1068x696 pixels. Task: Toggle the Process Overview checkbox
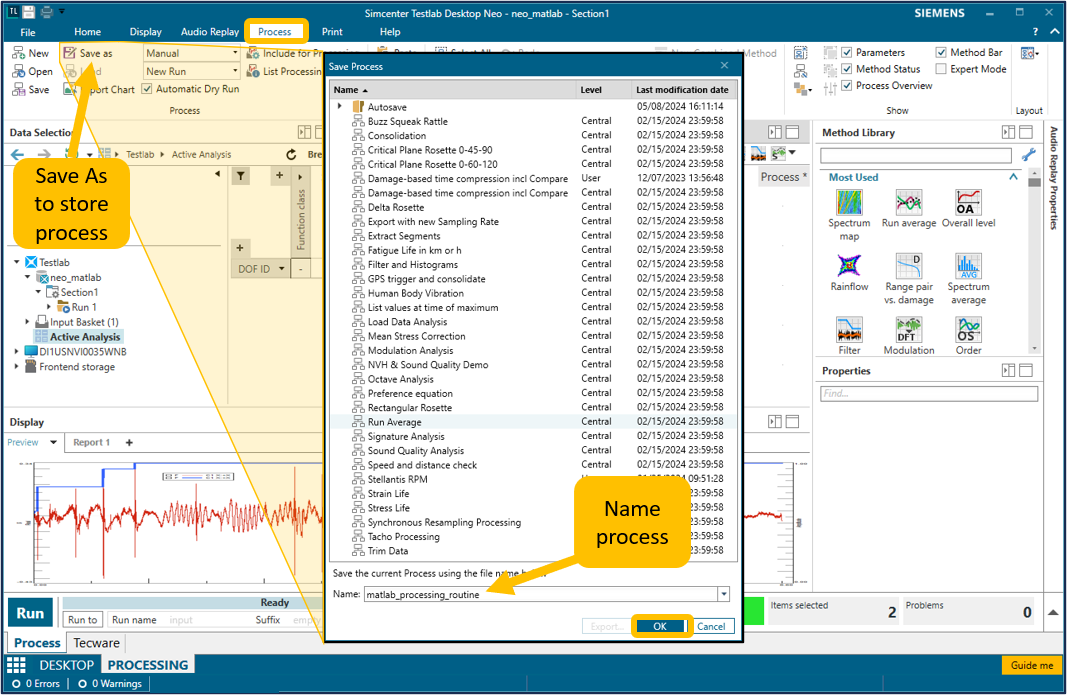tap(847, 86)
